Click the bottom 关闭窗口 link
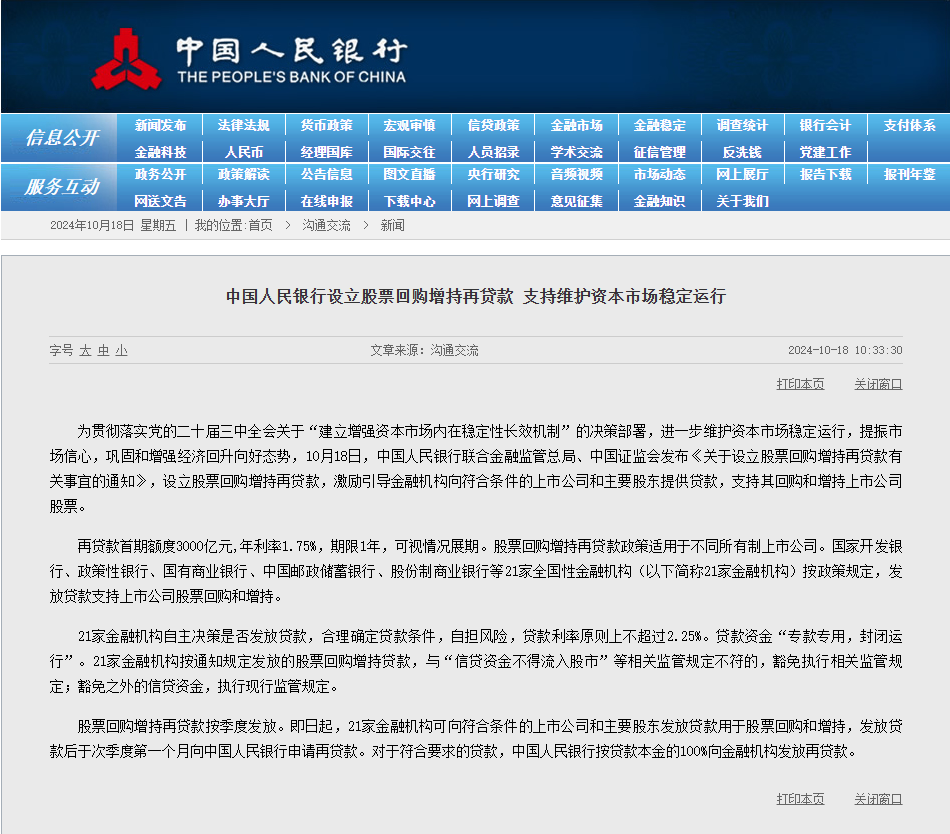This screenshot has width=950, height=834. (877, 799)
